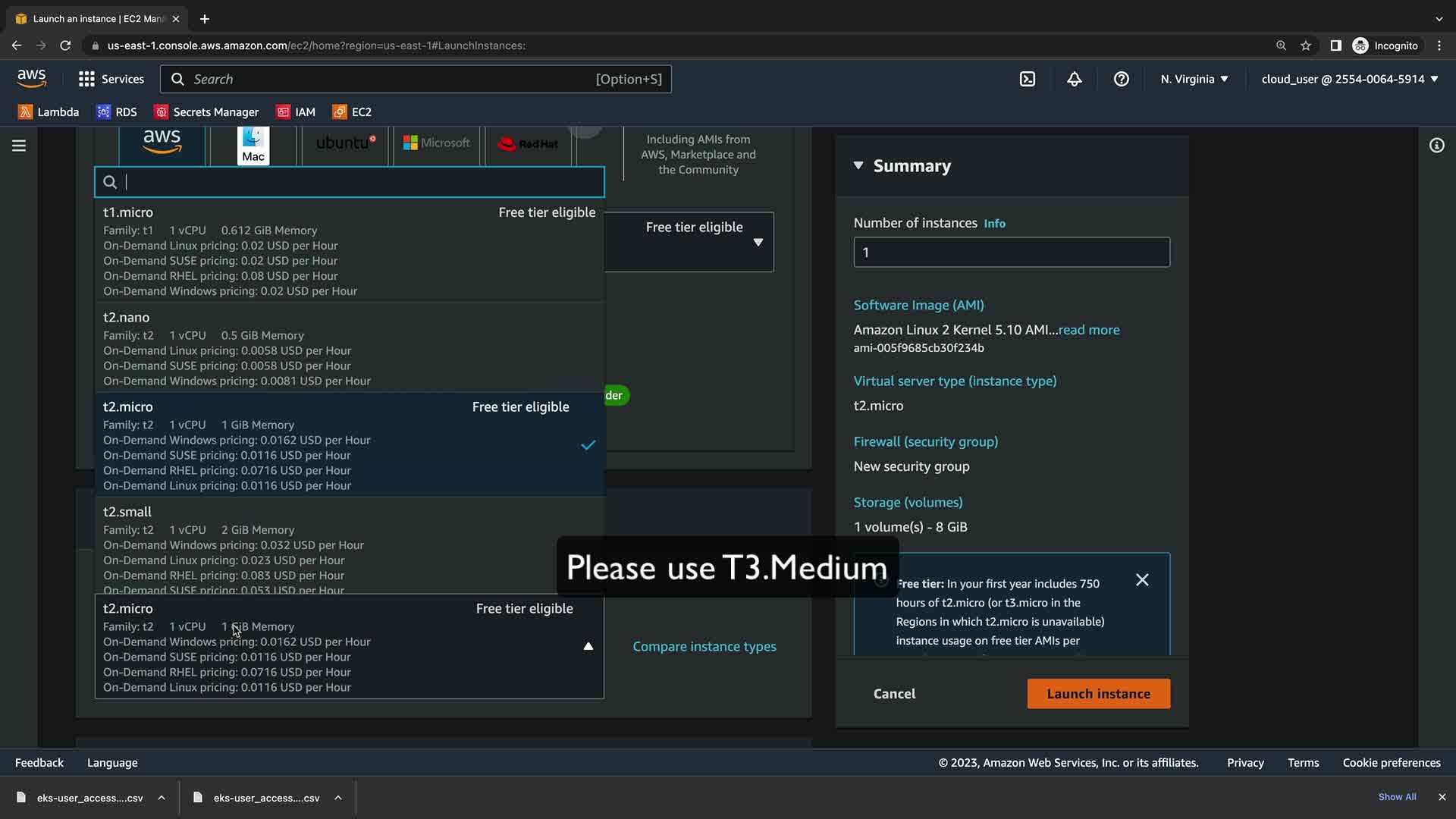This screenshot has height=819, width=1456.
Task: Open Compare instance types link
Action: (x=704, y=646)
